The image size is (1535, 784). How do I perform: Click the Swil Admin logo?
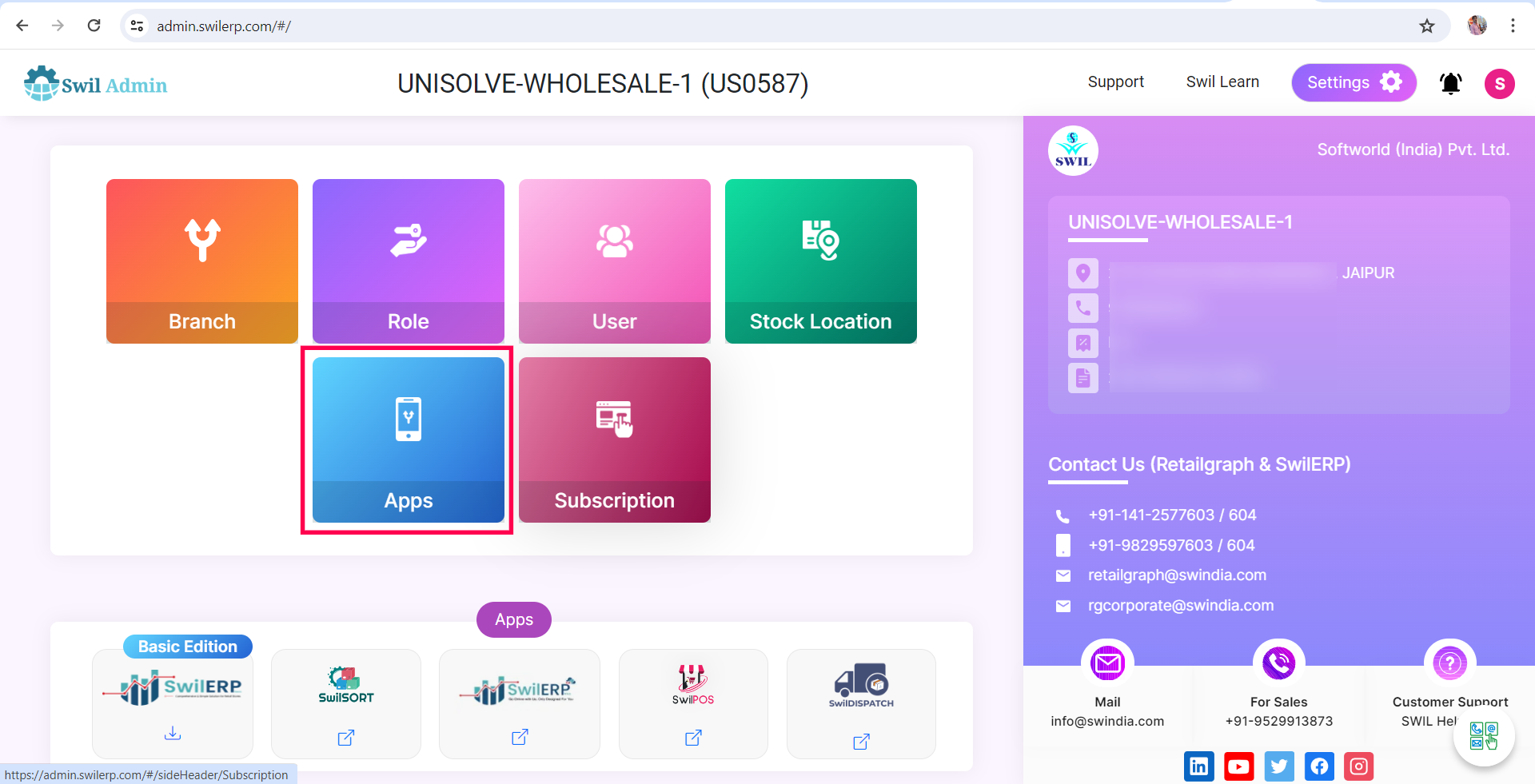click(95, 83)
